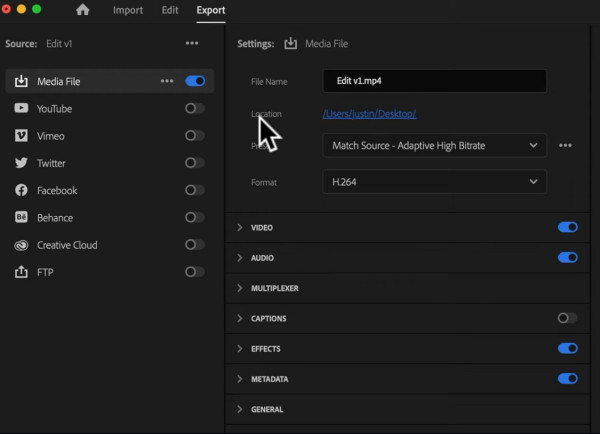The width and height of the screenshot is (600, 434).
Task: Click the Vimeo destination icon
Action: coord(21,135)
